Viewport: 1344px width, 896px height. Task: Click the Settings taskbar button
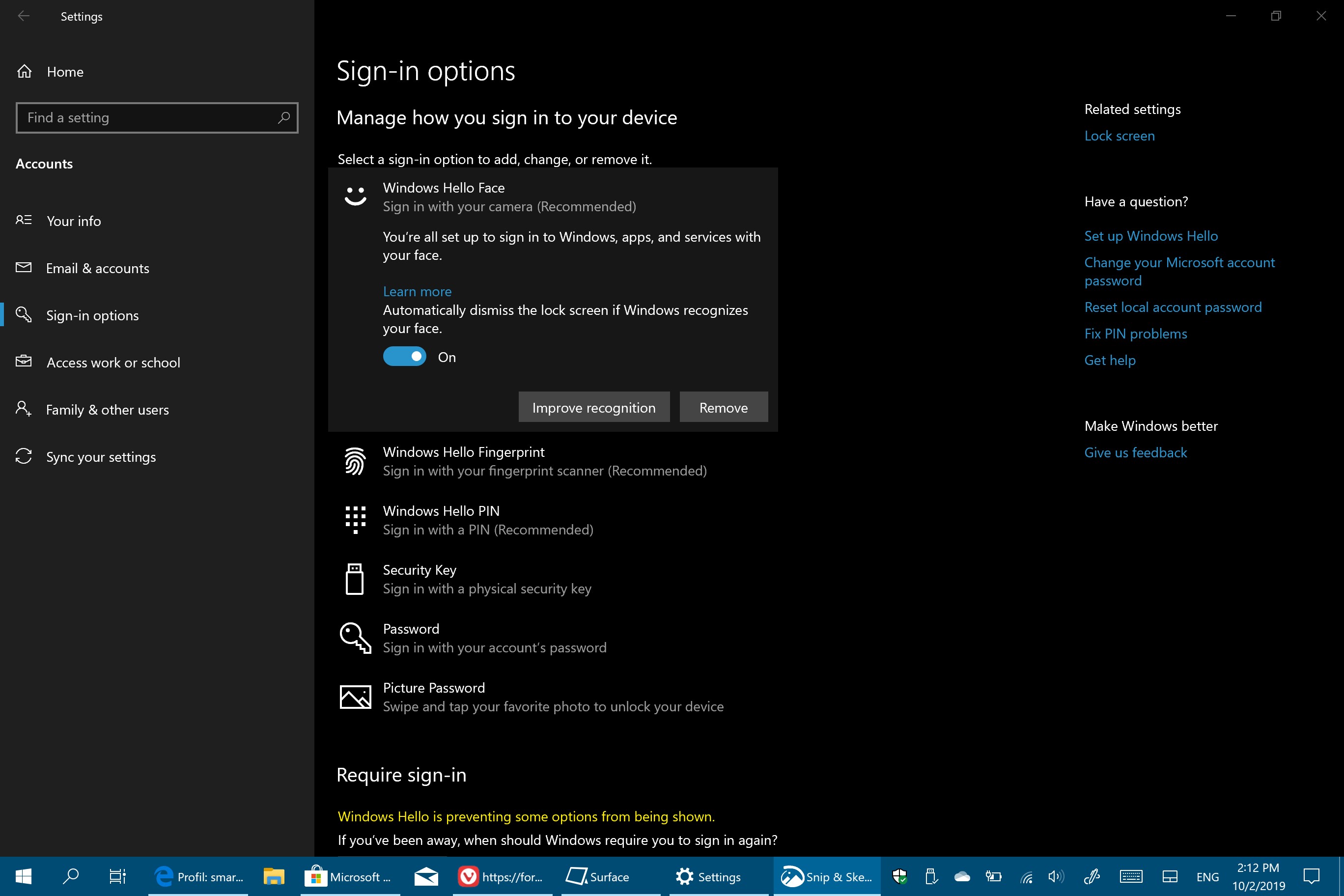pos(719,876)
